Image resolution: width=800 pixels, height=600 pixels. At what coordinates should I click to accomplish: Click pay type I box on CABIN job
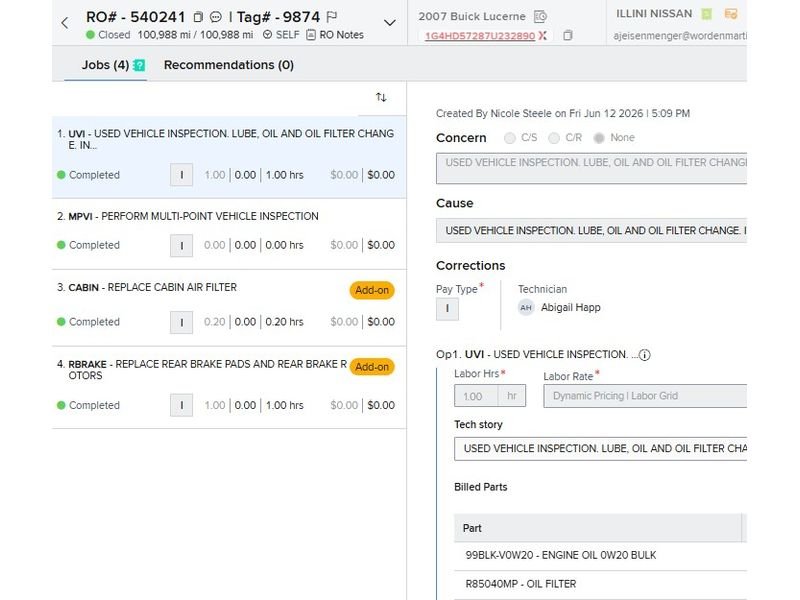point(181,322)
